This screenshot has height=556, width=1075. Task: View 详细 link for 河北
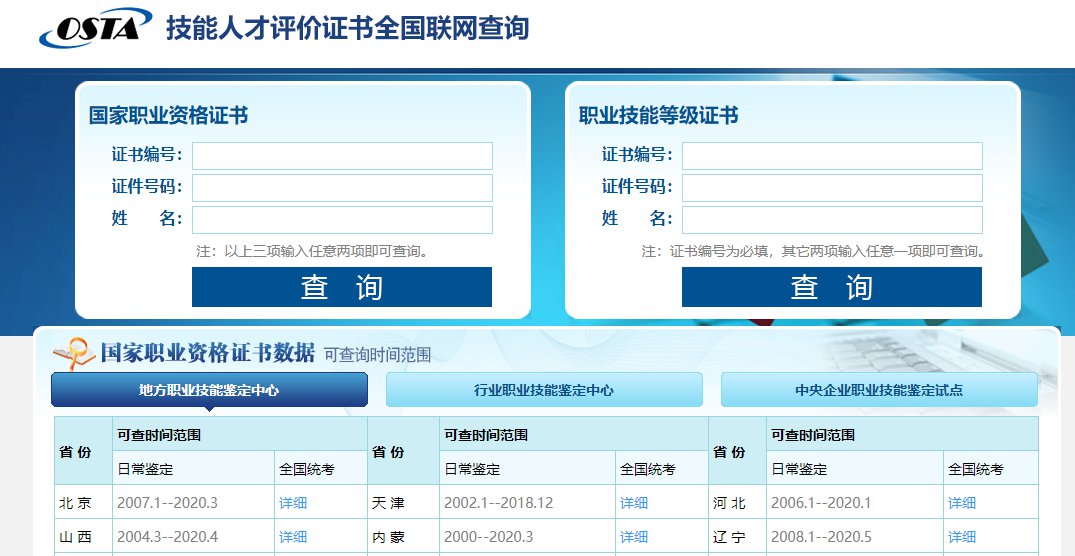pos(962,503)
